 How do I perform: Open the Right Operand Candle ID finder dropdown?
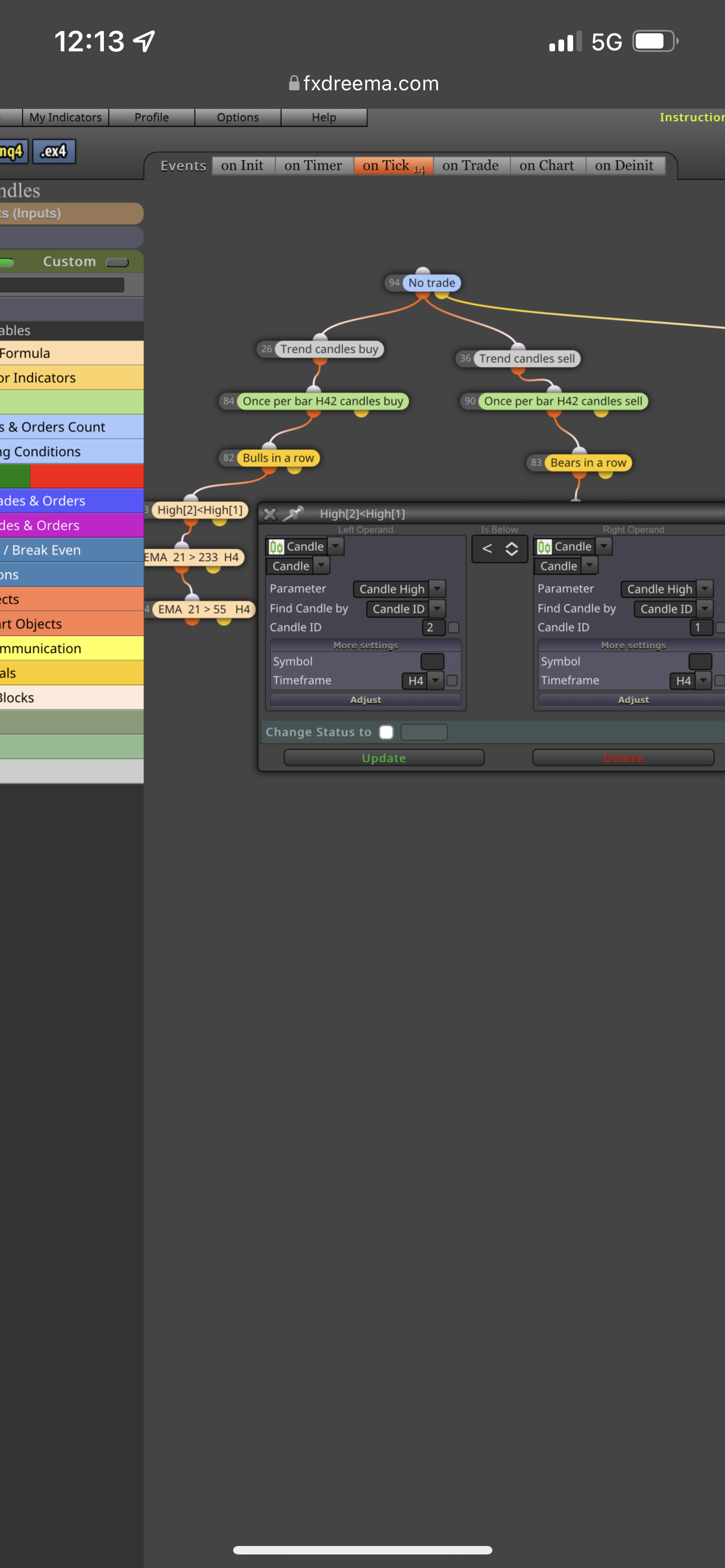(705, 608)
